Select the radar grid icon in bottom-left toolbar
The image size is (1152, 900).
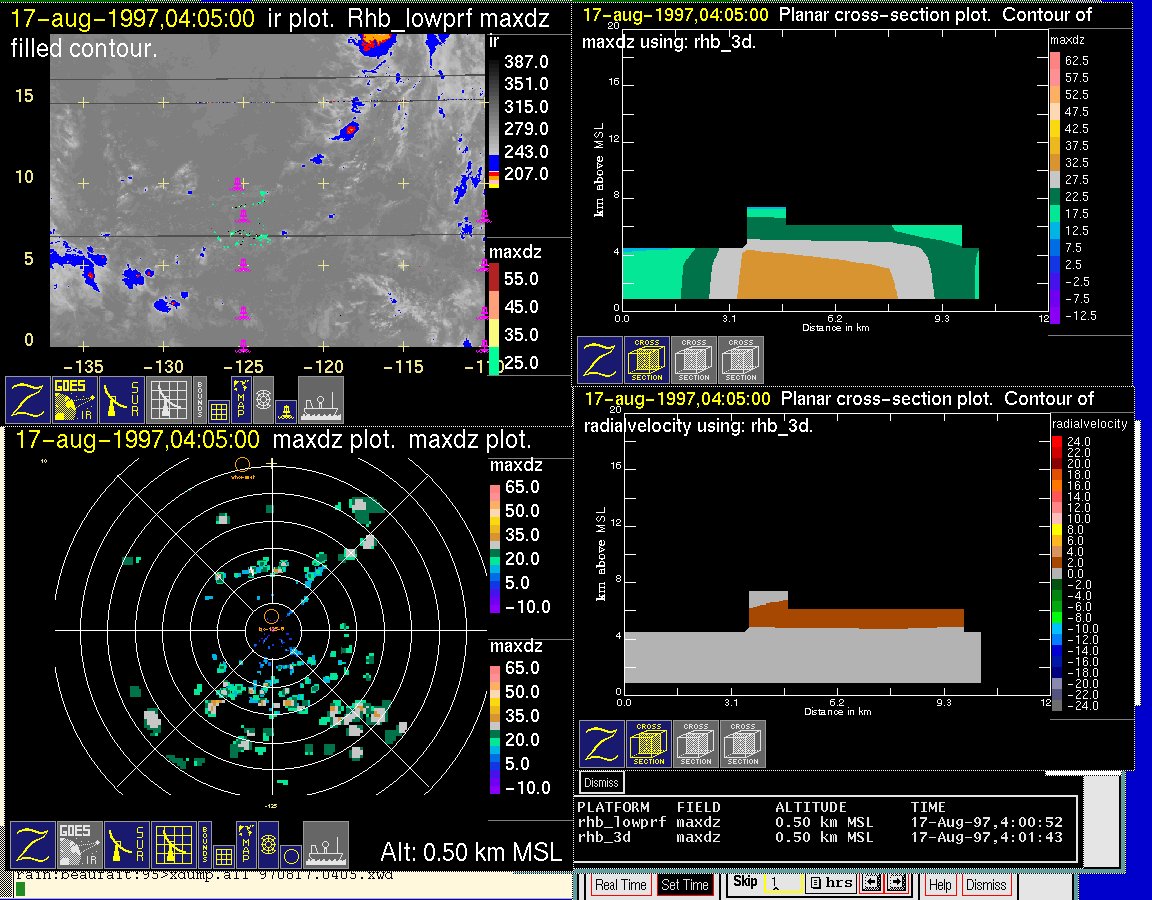click(175, 845)
